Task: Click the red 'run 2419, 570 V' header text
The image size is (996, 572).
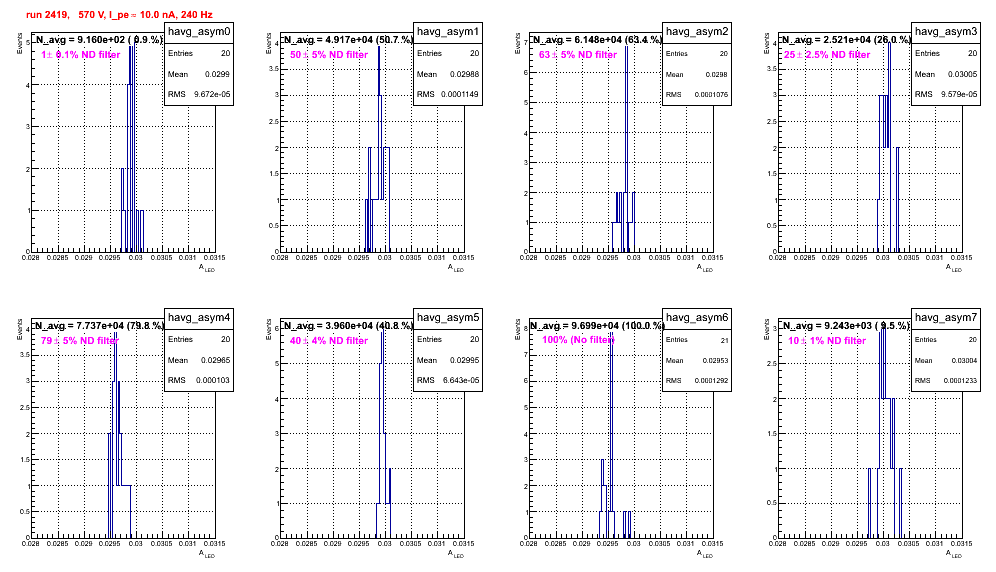Action: point(119,14)
